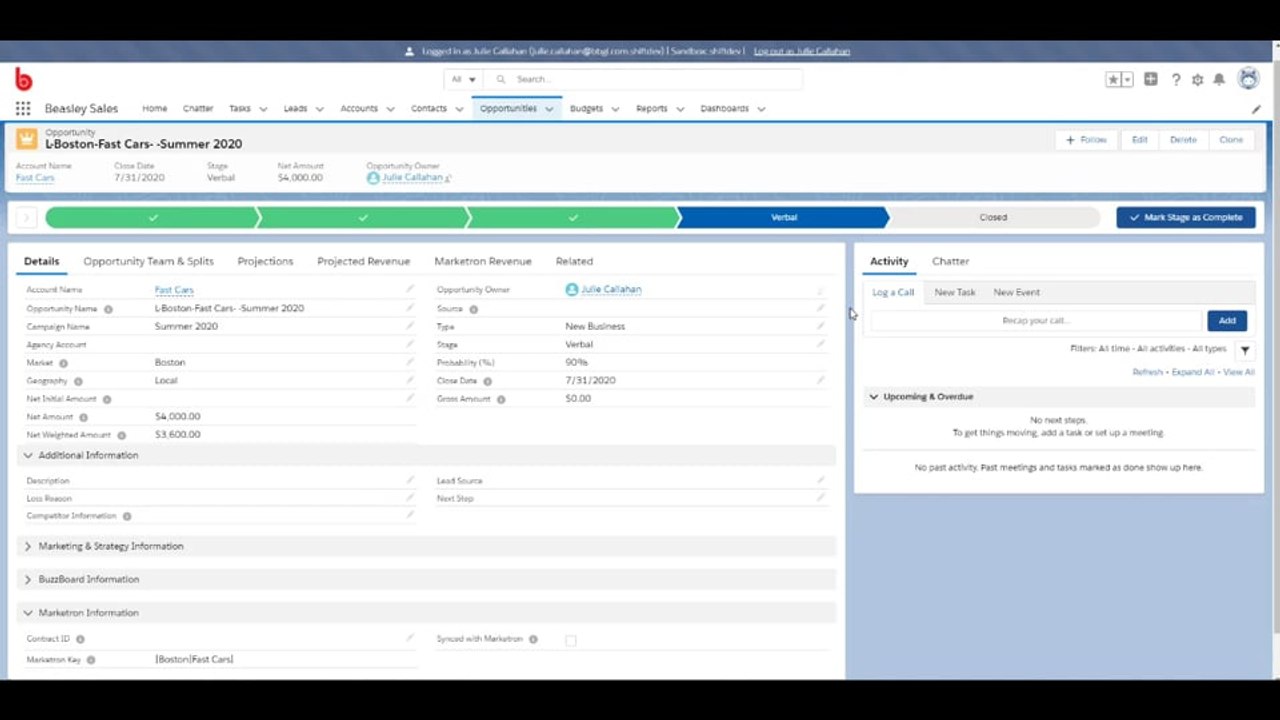Click the global Search field
Image resolution: width=1280 pixels, height=720 pixels.
coord(645,79)
